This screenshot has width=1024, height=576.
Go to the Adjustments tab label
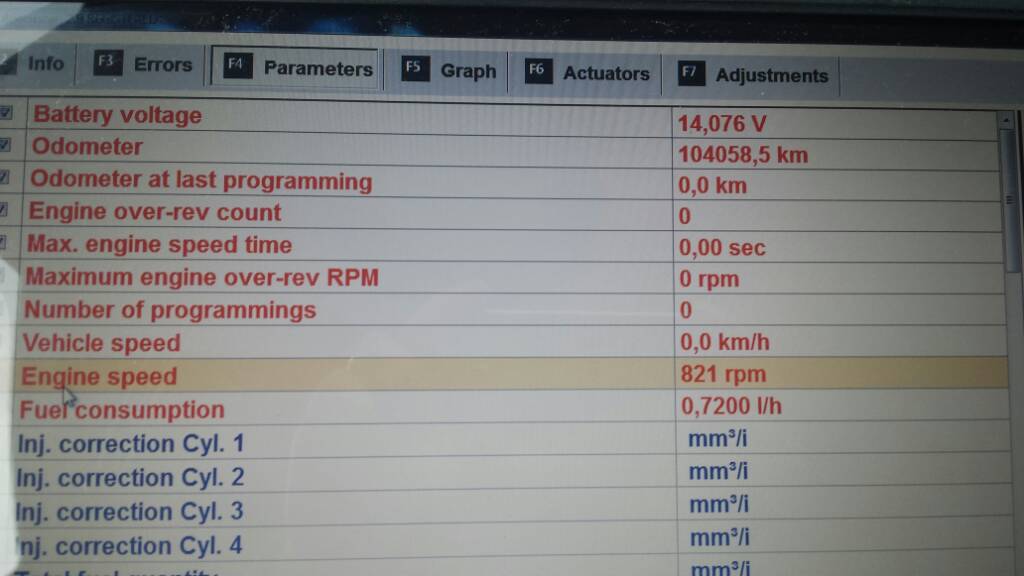[771, 75]
